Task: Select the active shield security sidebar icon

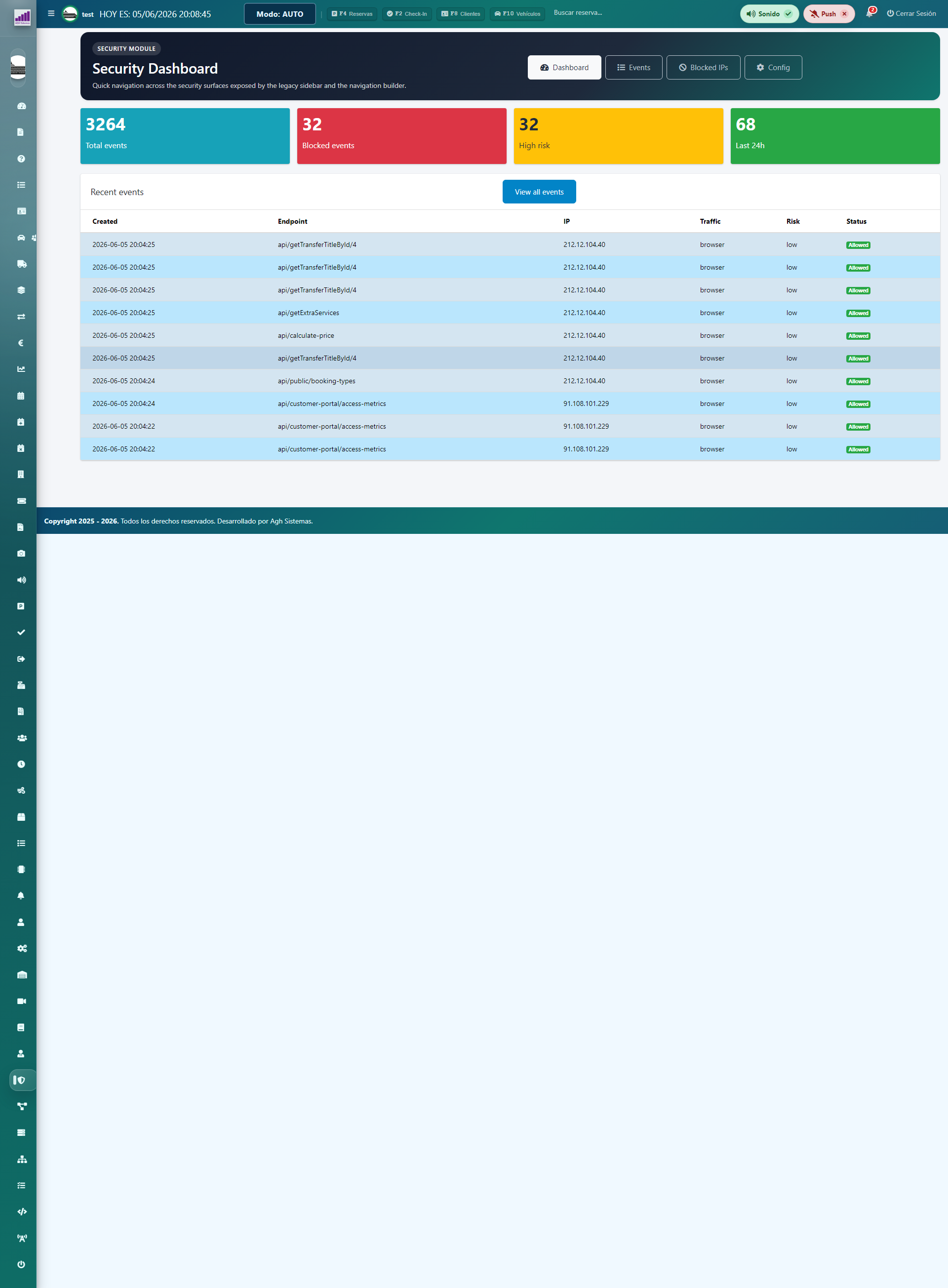Action: pos(22,1080)
